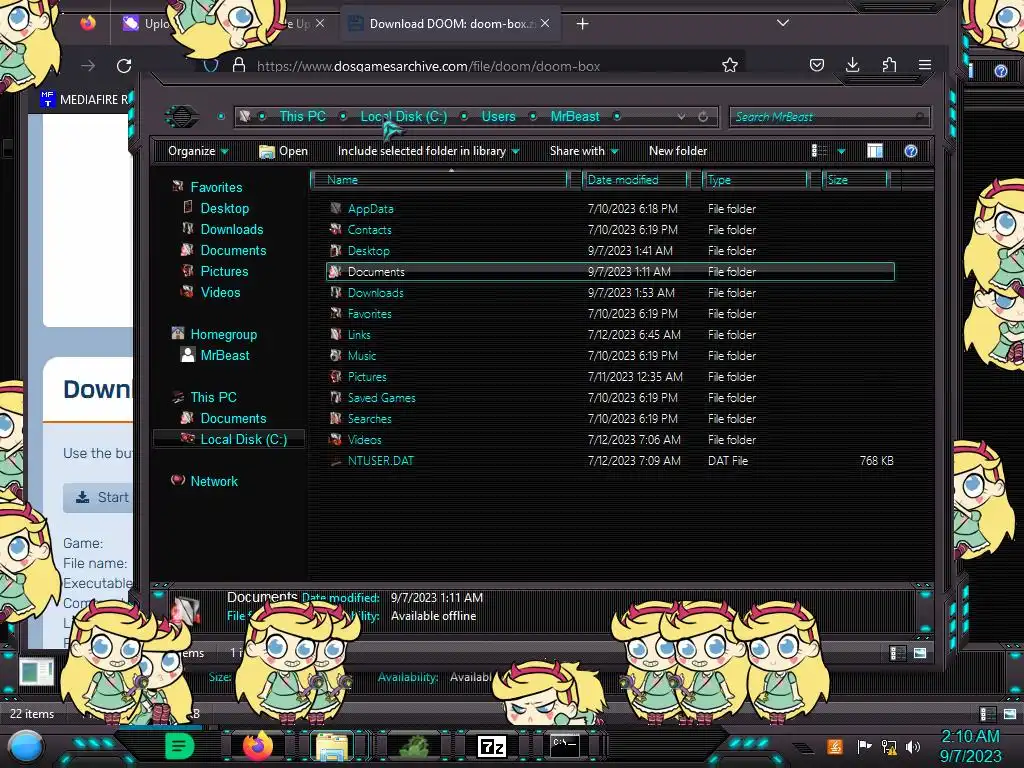Close the Download DOOM tab

pyautogui.click(x=545, y=24)
